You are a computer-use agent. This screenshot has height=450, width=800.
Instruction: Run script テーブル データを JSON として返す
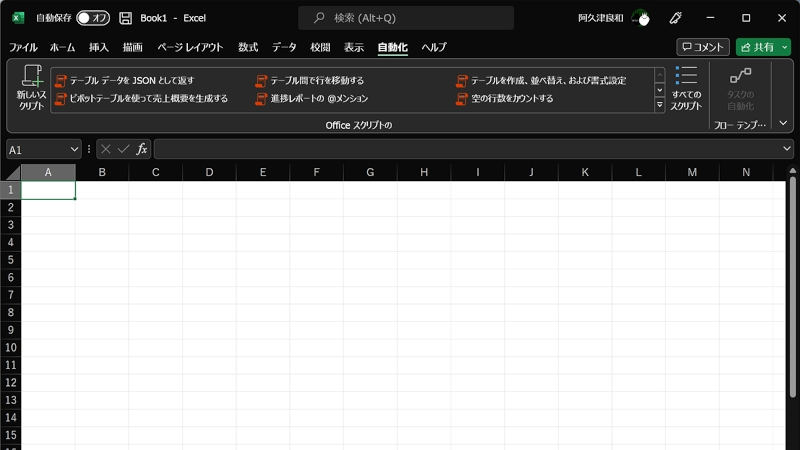(125, 81)
